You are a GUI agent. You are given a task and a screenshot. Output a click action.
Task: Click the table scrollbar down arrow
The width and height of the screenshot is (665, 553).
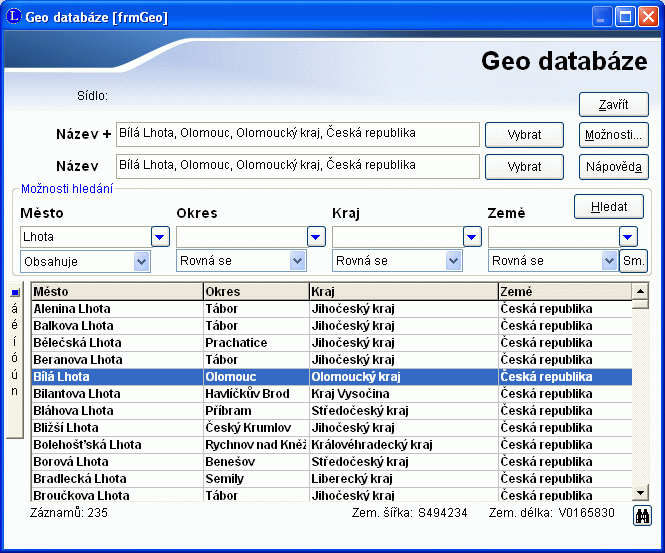(640, 493)
